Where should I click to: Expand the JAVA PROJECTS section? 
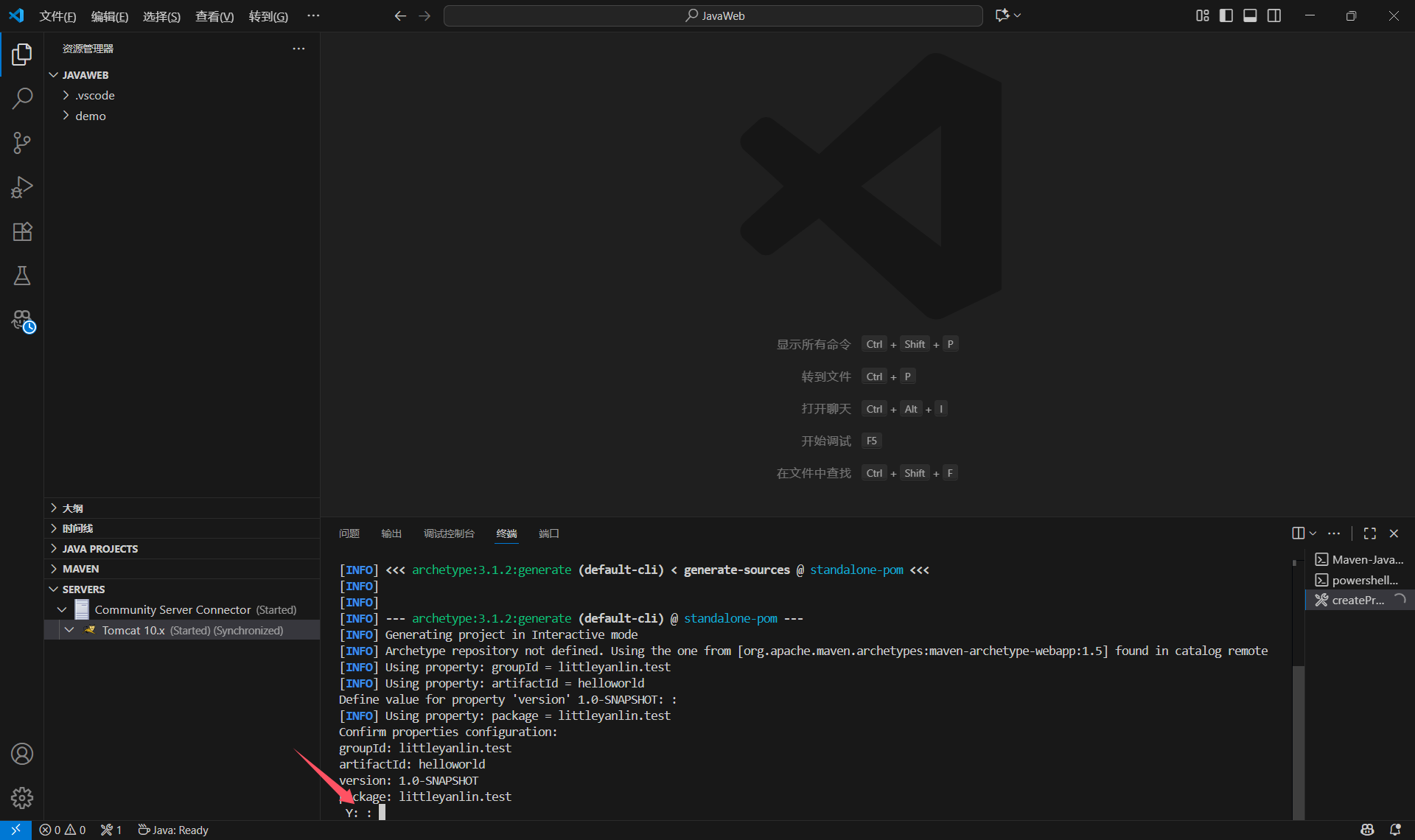tap(99, 549)
